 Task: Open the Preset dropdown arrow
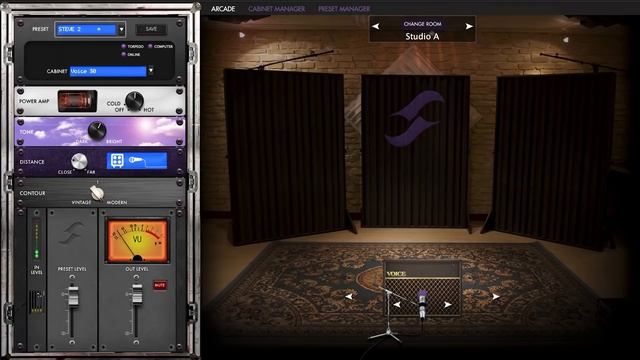pos(121,29)
